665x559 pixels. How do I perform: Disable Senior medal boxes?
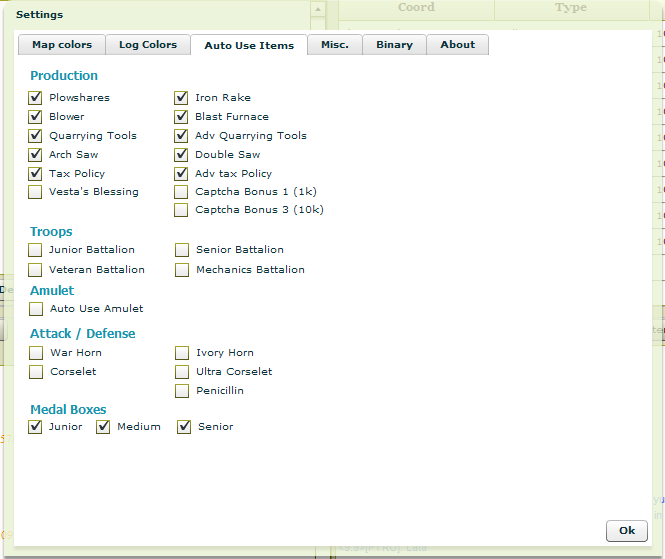coord(184,427)
